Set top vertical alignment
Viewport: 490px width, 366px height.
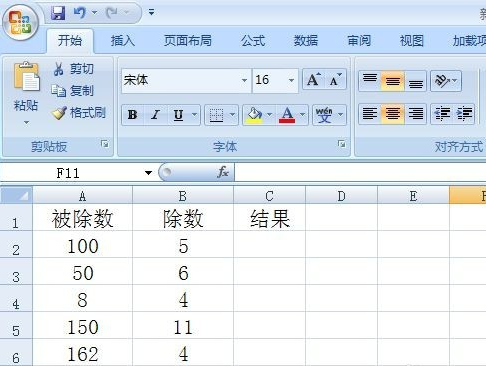[x=370, y=81]
